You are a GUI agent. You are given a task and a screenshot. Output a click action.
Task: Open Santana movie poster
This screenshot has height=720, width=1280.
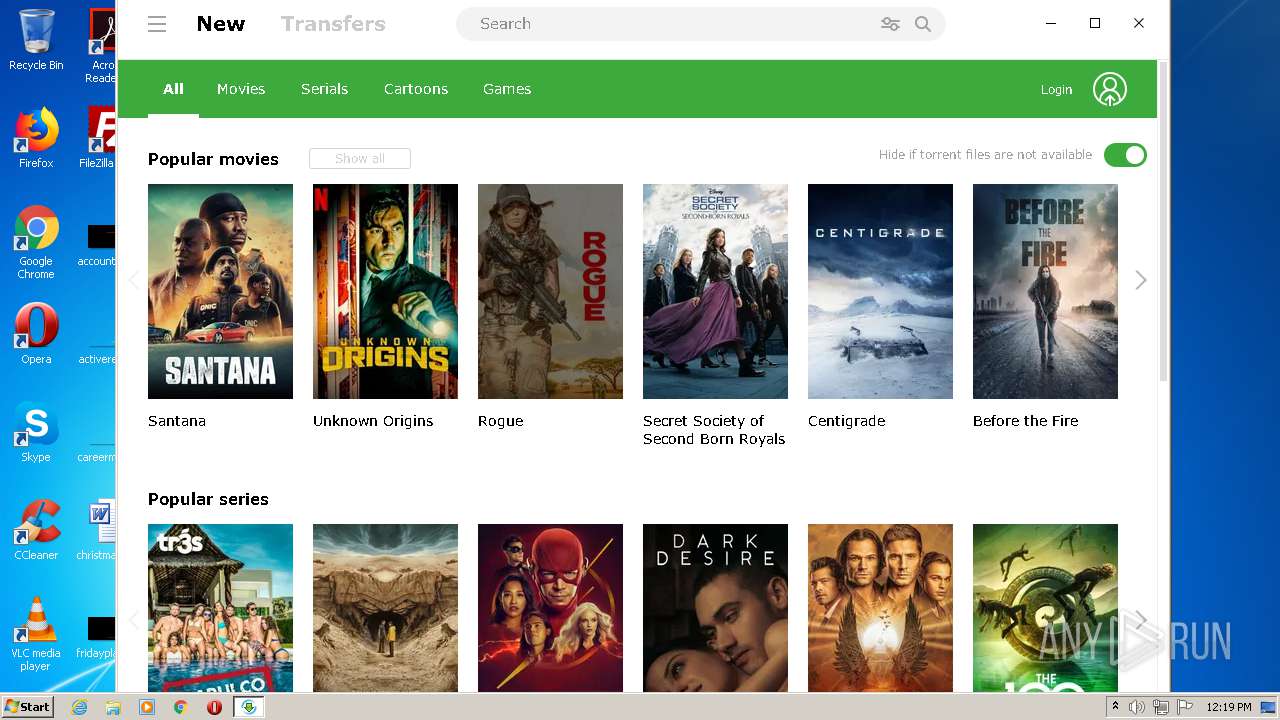pyautogui.click(x=220, y=291)
